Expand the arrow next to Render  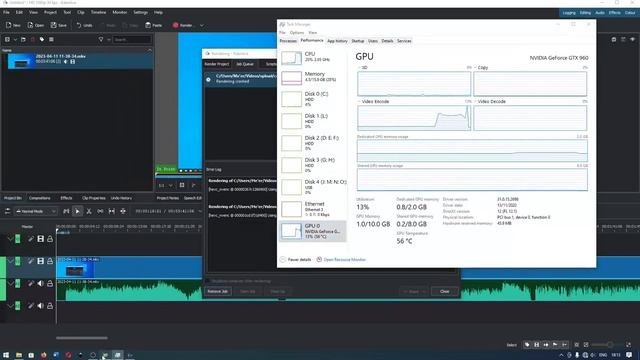click(202, 25)
